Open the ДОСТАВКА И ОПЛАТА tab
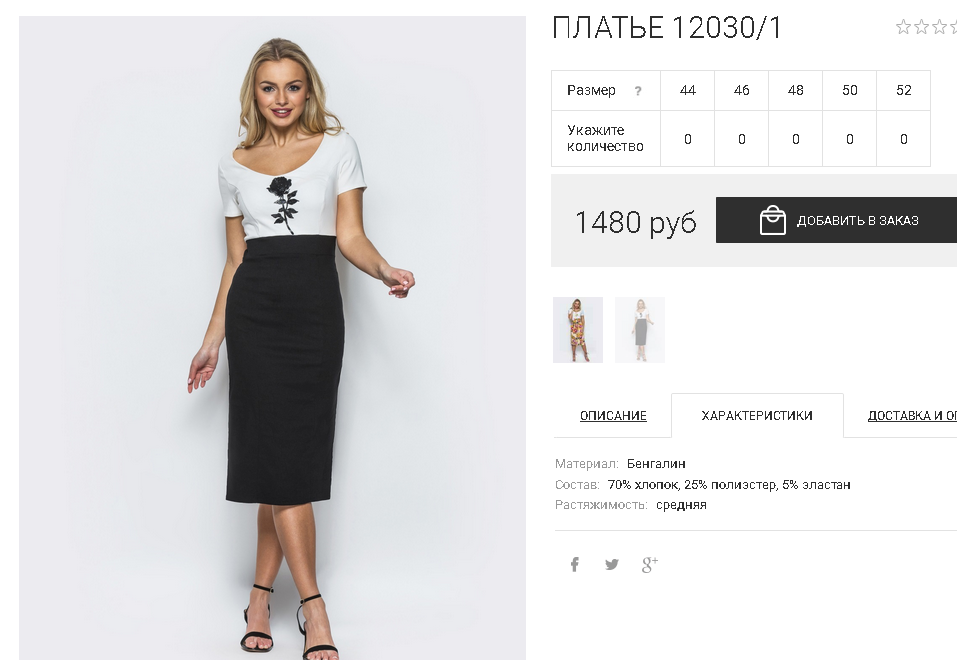The width and height of the screenshot is (957, 660). pyautogui.click(x=912, y=416)
